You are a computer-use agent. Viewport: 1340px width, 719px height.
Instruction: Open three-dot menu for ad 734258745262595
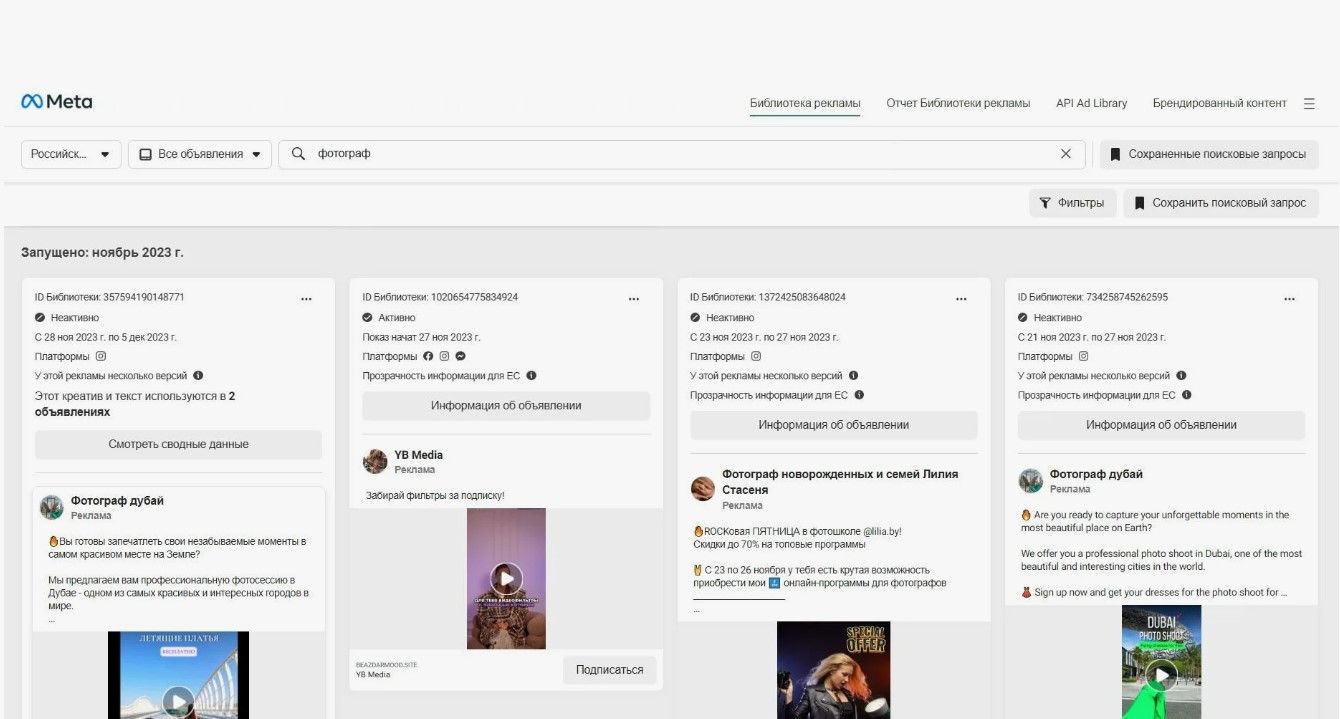[1289, 298]
